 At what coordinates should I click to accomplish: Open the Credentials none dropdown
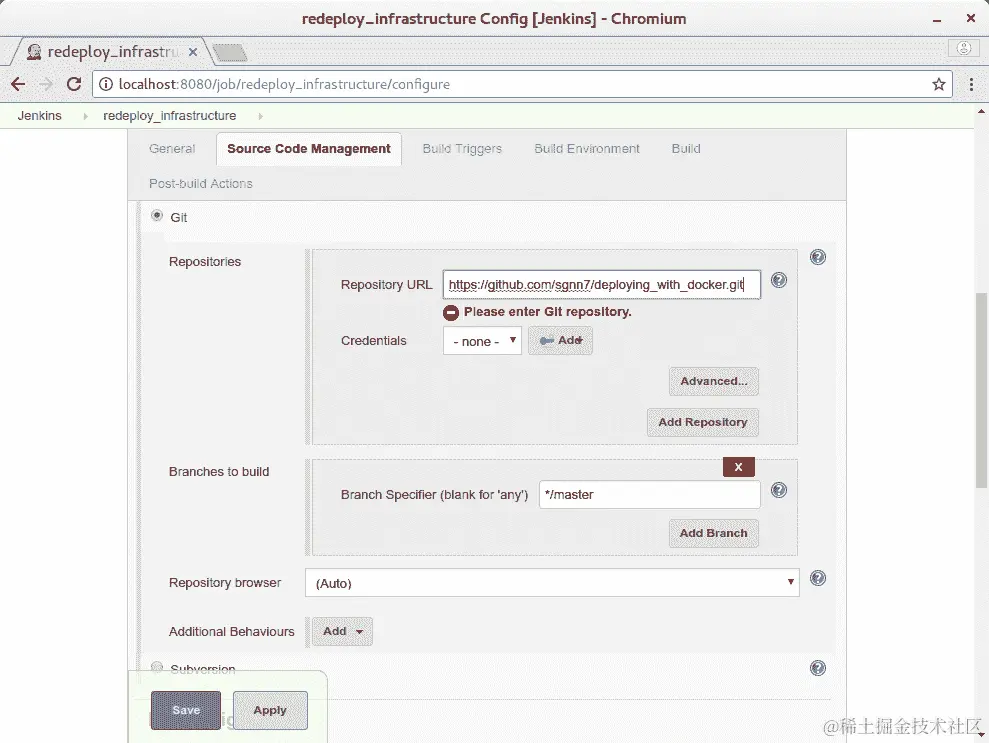483,341
